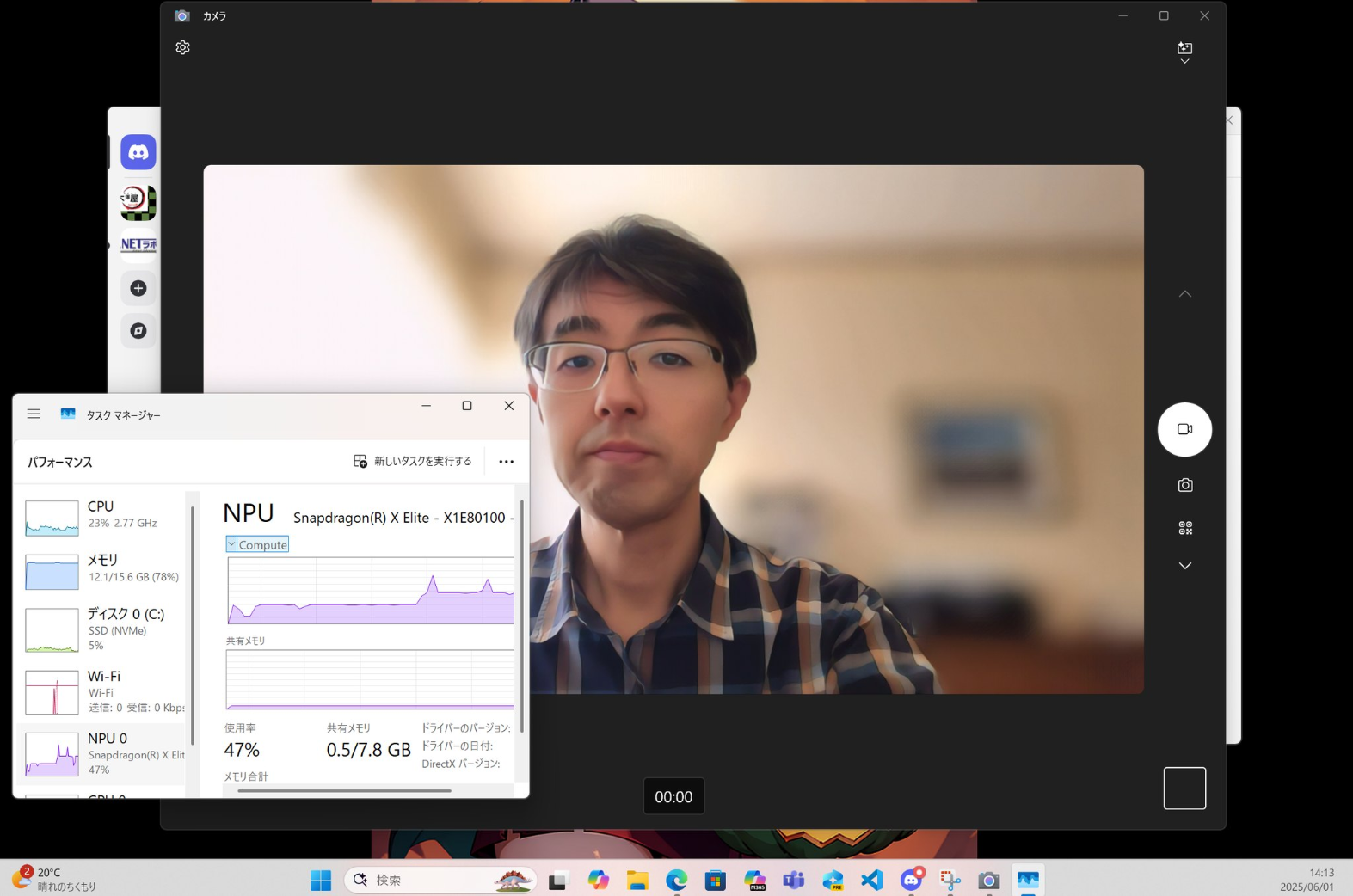Switch to Task Manager via taskbar icon
Screen dimensions: 1353x896
tap(1029, 881)
